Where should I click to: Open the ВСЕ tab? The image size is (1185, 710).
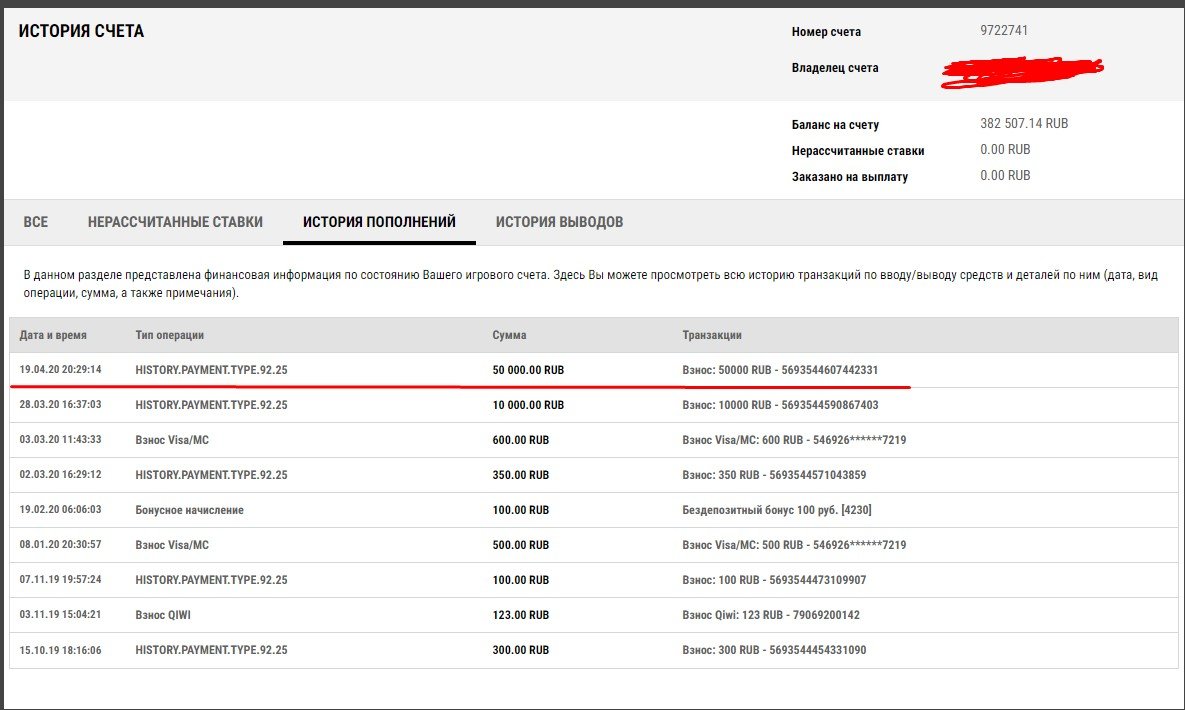point(36,222)
